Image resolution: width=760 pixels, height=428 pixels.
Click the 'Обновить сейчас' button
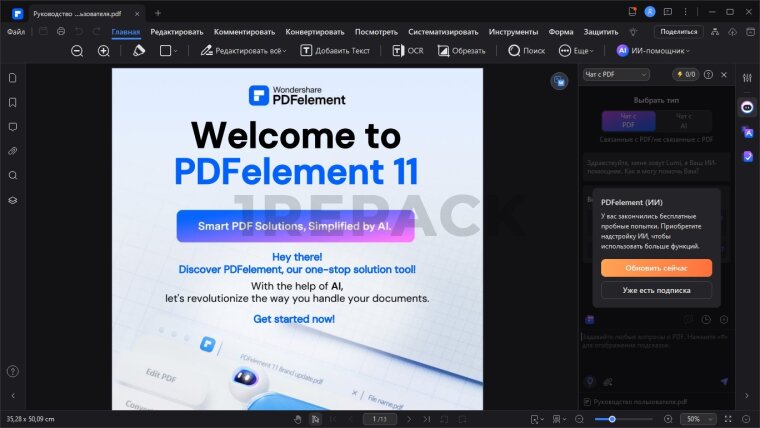[656, 268]
